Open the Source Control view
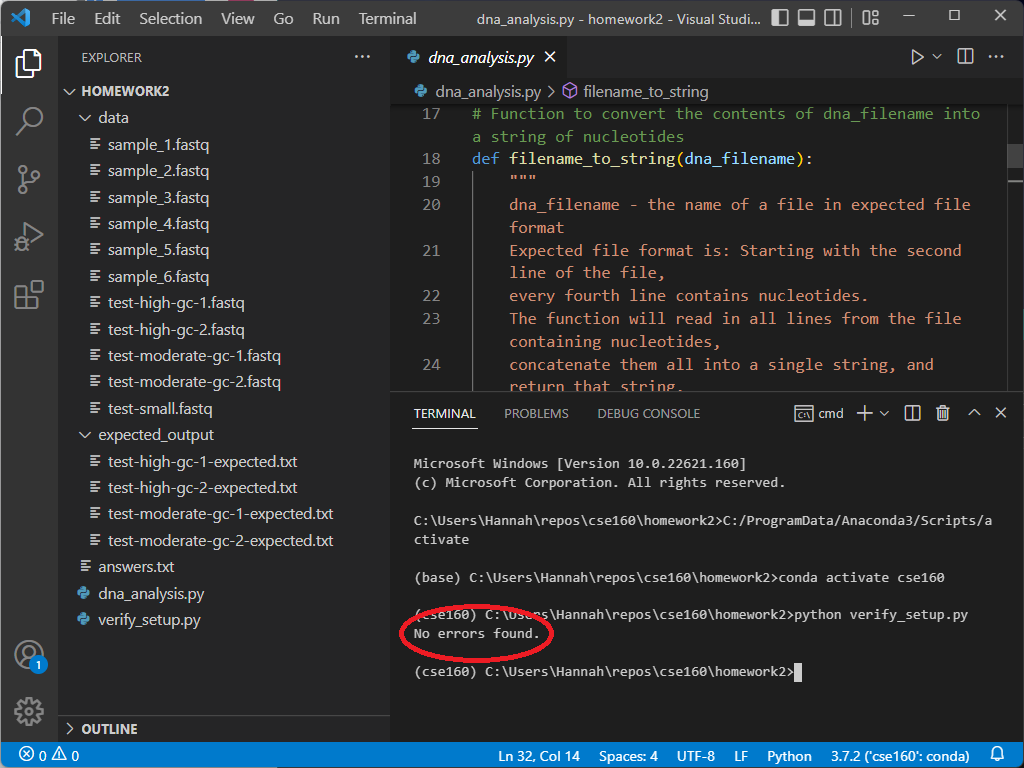 (29, 179)
